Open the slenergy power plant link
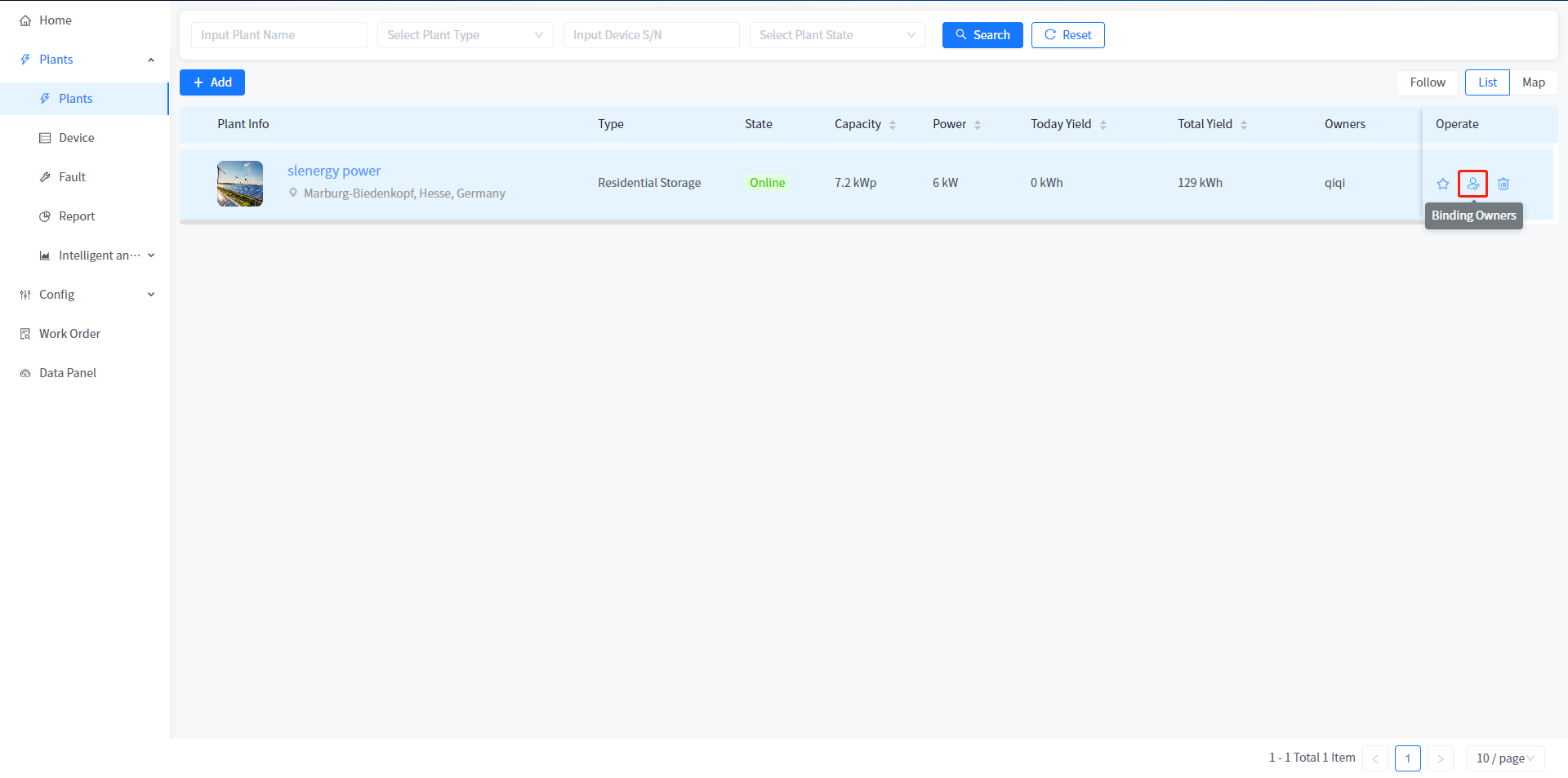Image resolution: width=1568 pixels, height=778 pixels. (334, 171)
